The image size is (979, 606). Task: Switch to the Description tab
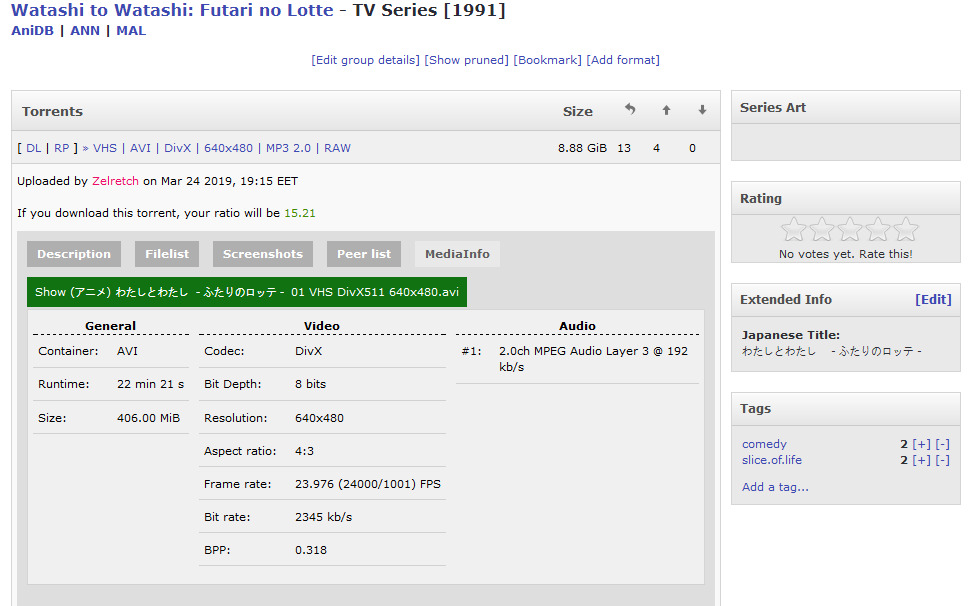coord(74,254)
